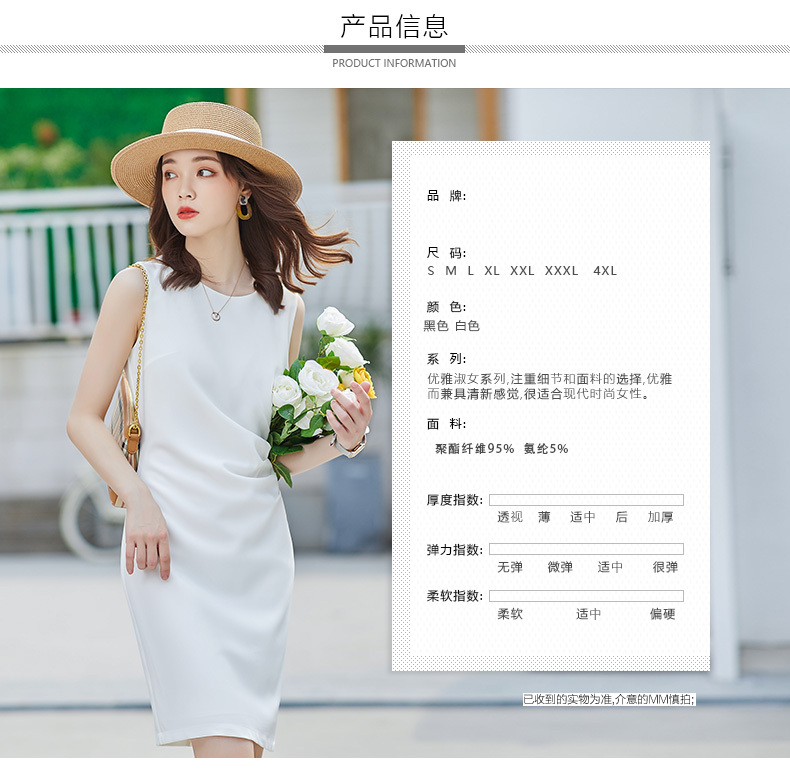Click 偏硬 under softness index

tap(662, 614)
